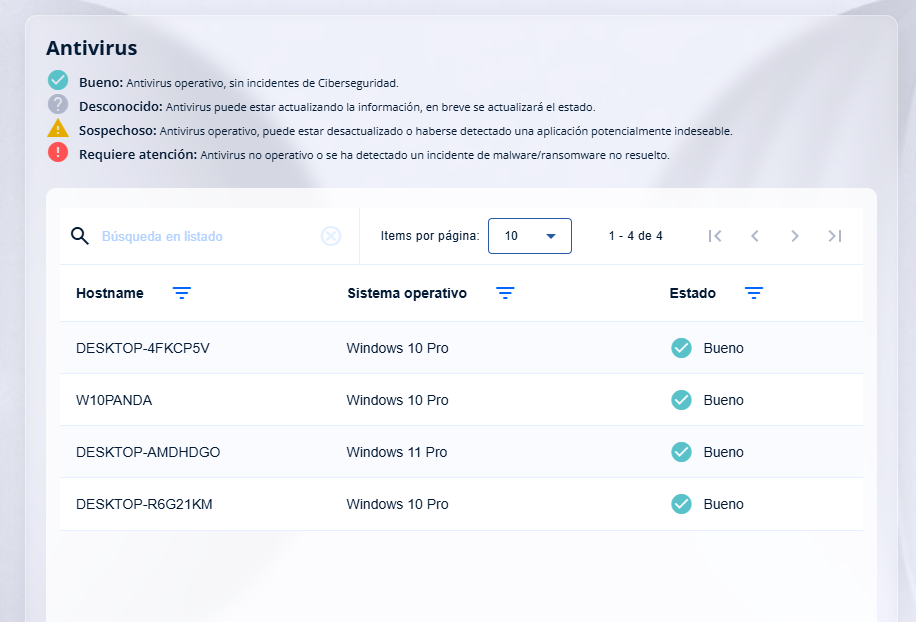The height and width of the screenshot is (622, 916).
Task: Click the green check icon for DESKTOP-R6G21KM
Action: pyautogui.click(x=681, y=504)
